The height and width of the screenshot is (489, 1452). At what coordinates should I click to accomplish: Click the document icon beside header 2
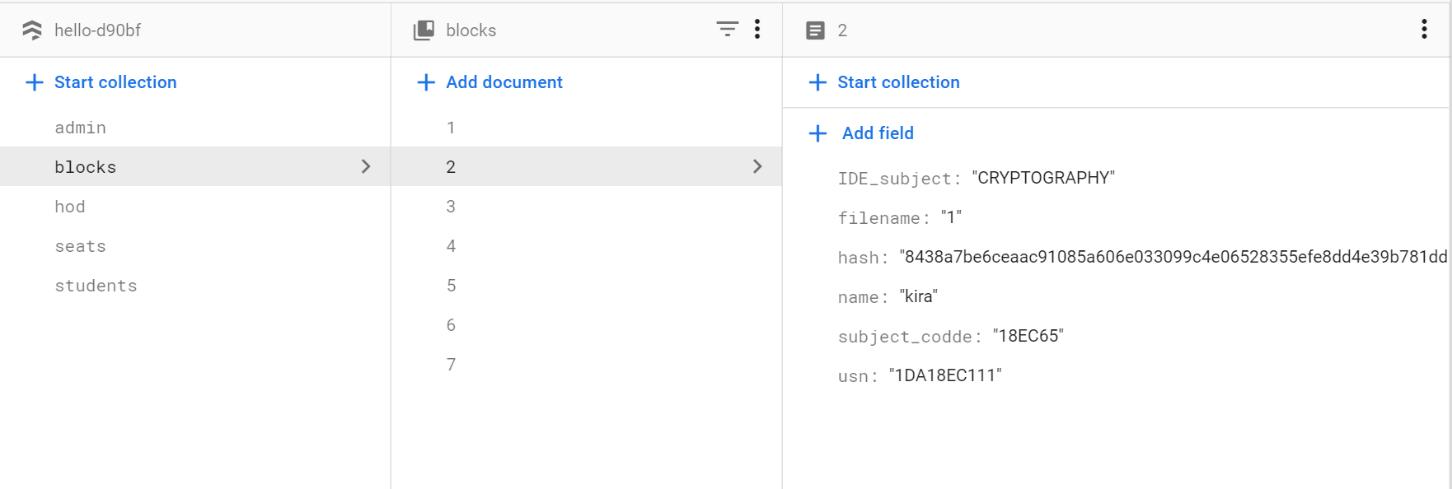click(815, 30)
